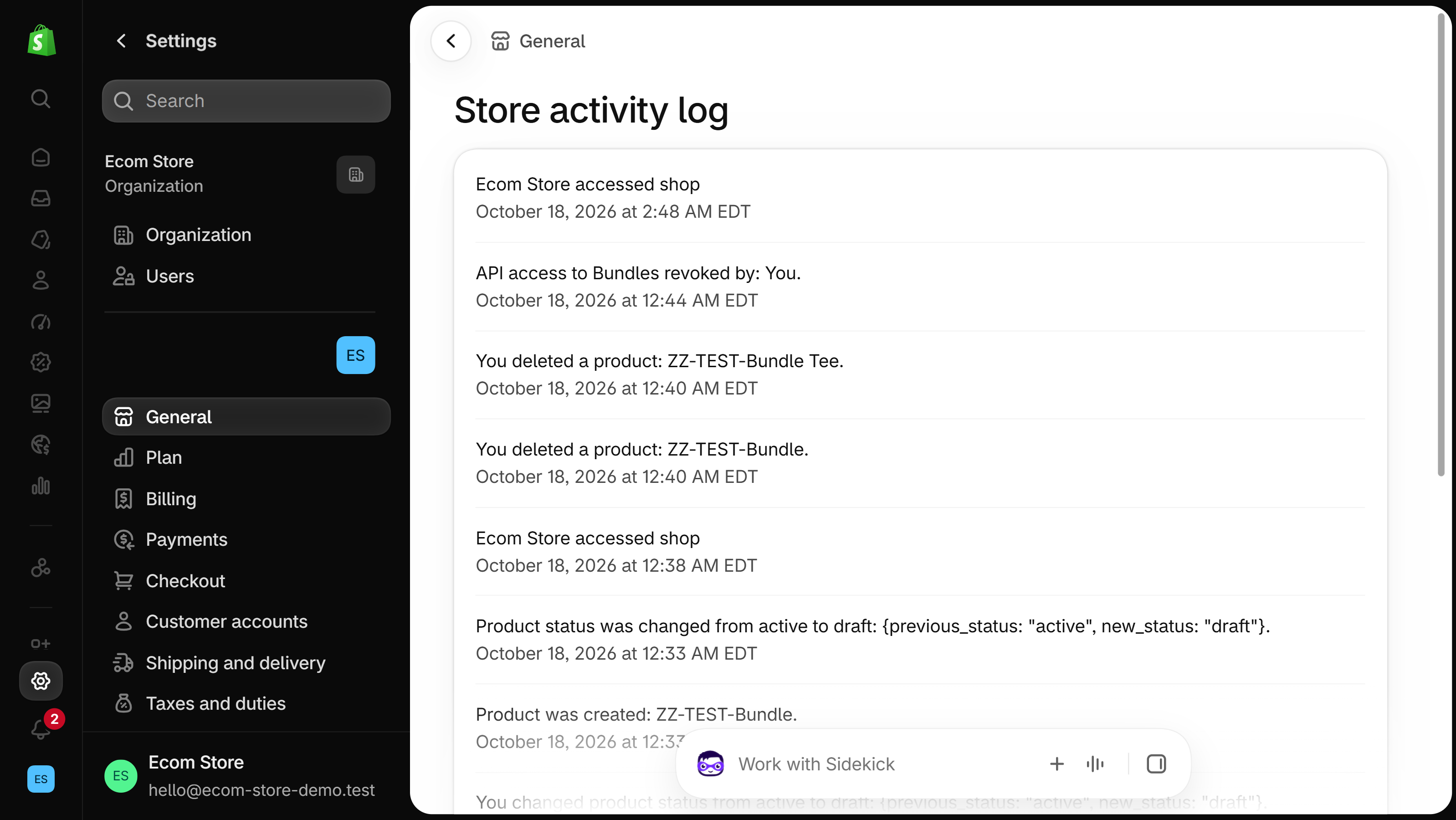Go to Home via the rail icon
1456x820 pixels.
point(41,157)
